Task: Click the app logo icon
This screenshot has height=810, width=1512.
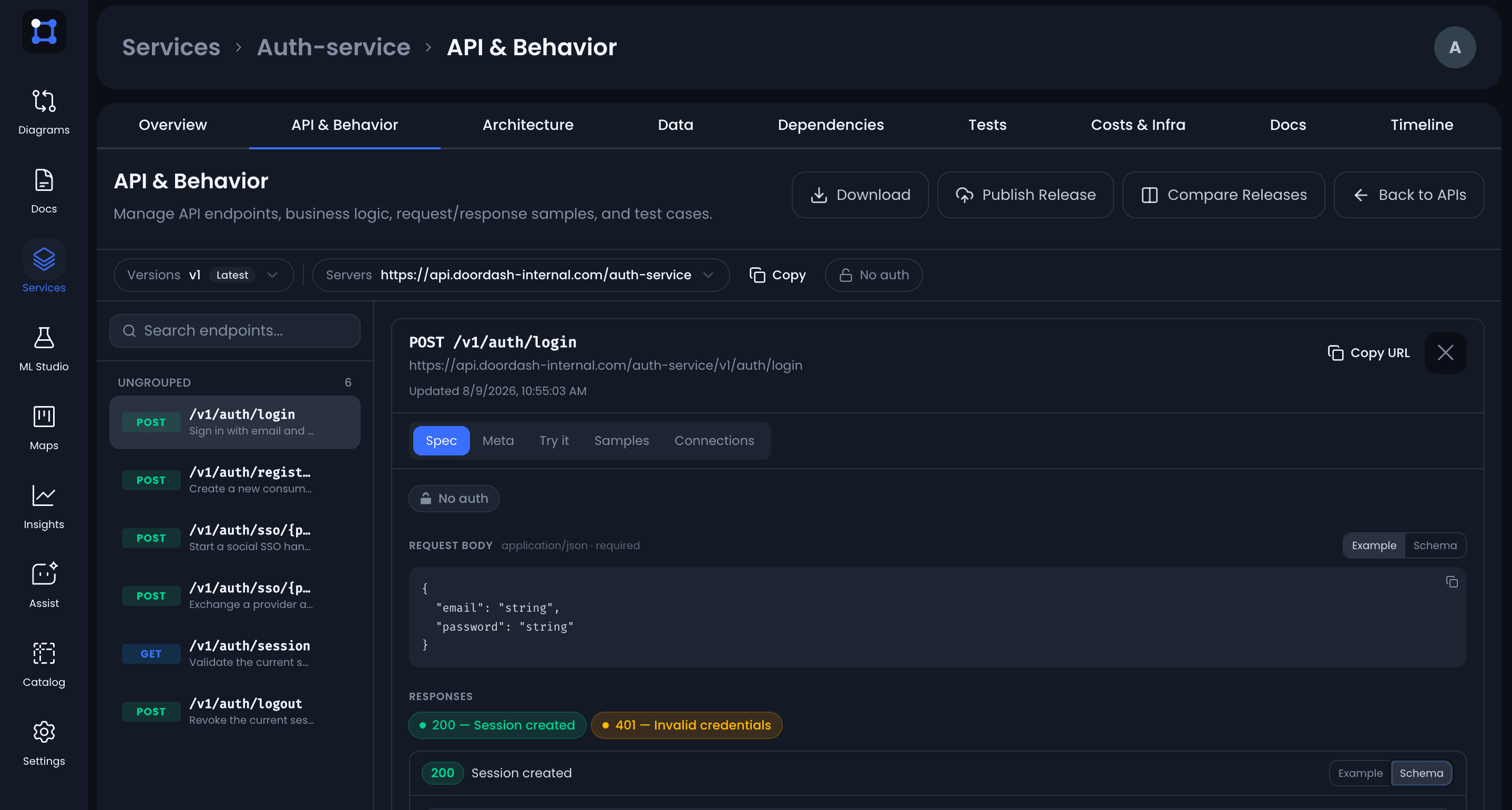Action: (x=44, y=31)
